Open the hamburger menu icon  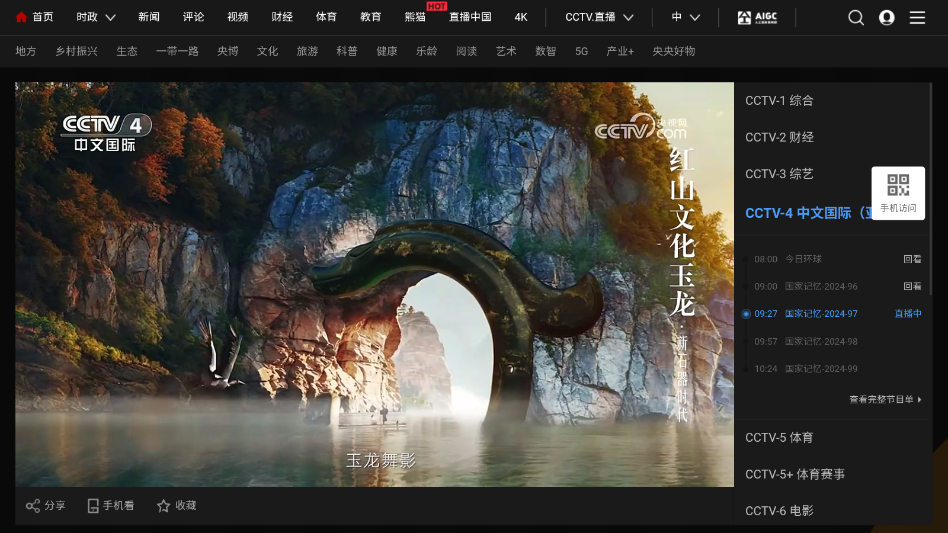[917, 17]
